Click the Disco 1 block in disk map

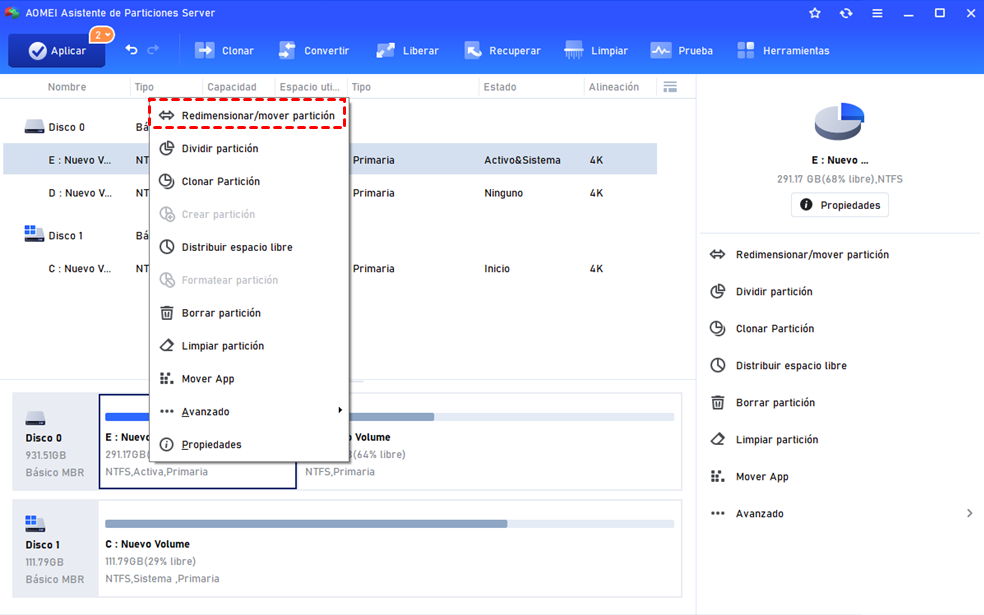pos(55,548)
